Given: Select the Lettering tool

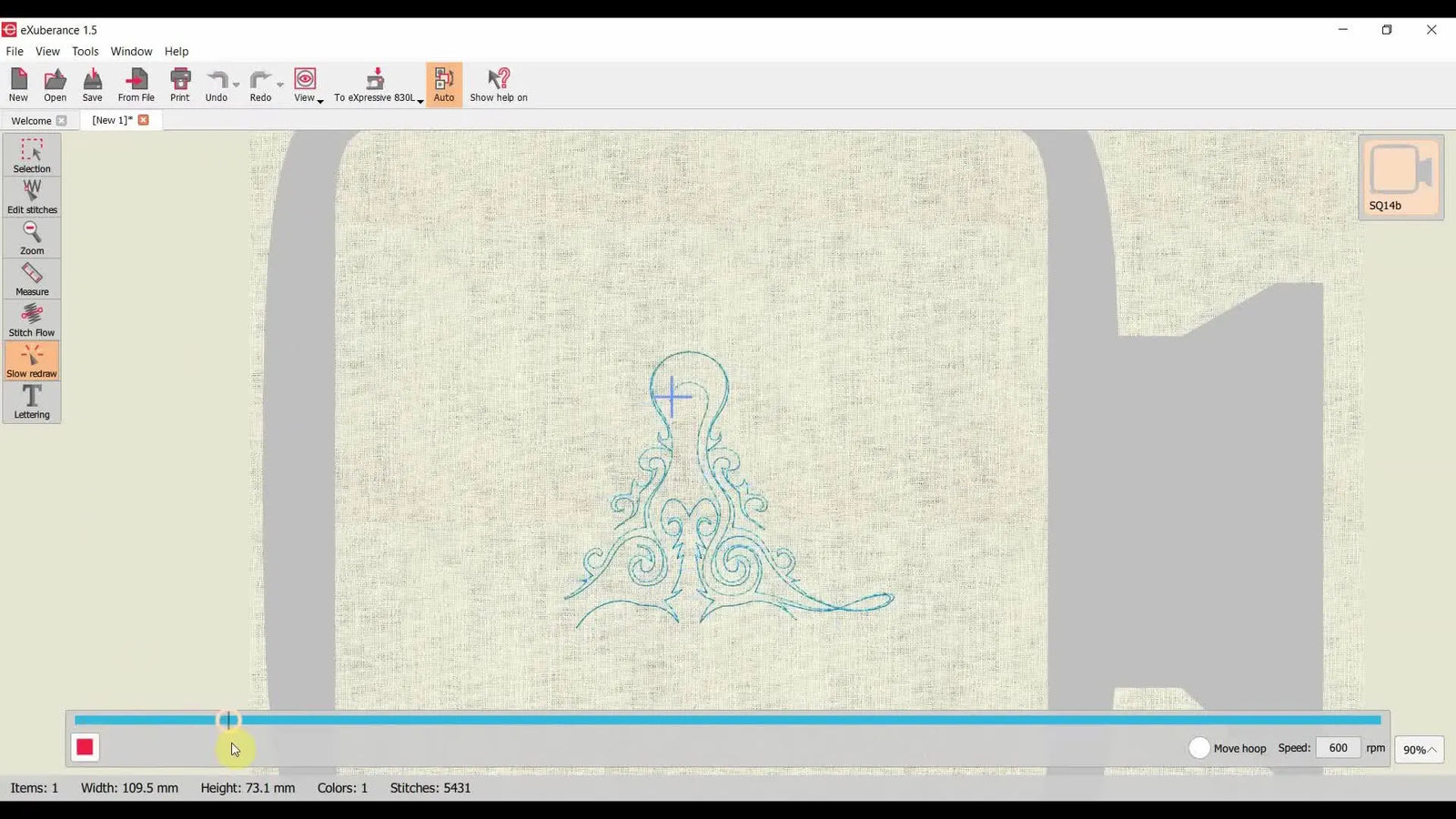Looking at the screenshot, I should pos(32,400).
